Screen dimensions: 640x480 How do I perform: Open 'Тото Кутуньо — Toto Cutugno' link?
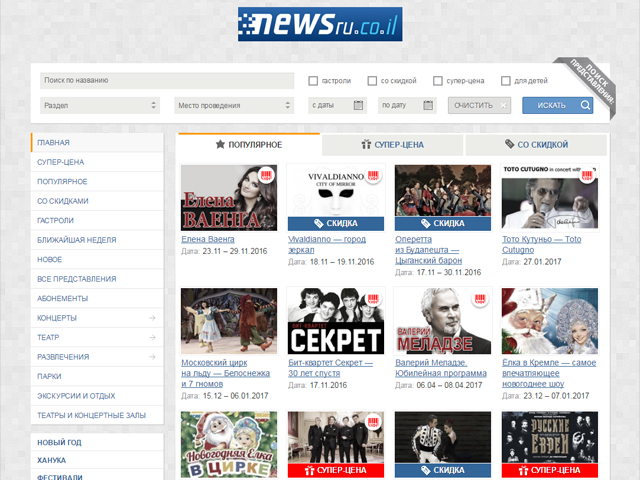pyautogui.click(x=542, y=244)
